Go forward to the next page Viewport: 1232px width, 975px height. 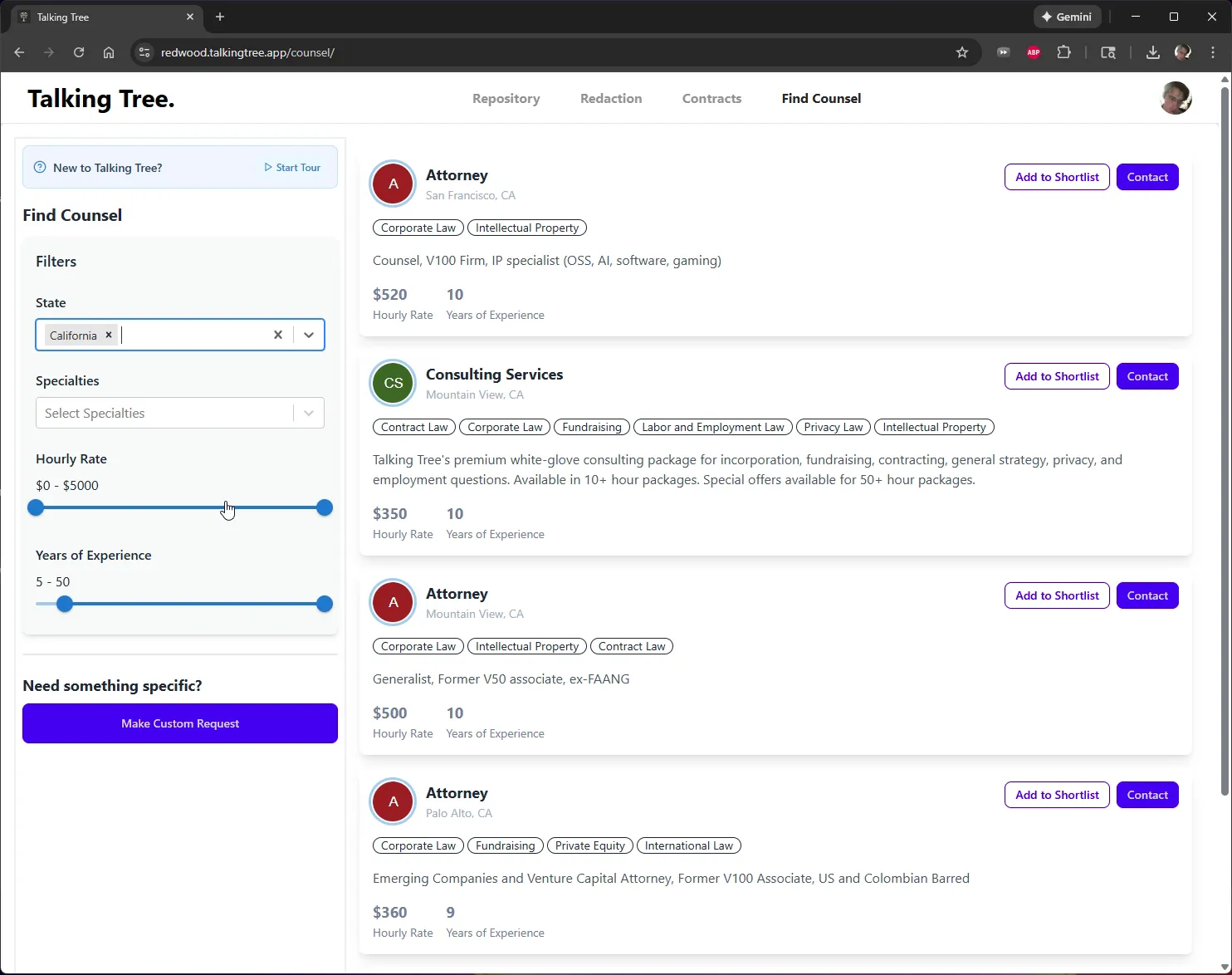49,52
